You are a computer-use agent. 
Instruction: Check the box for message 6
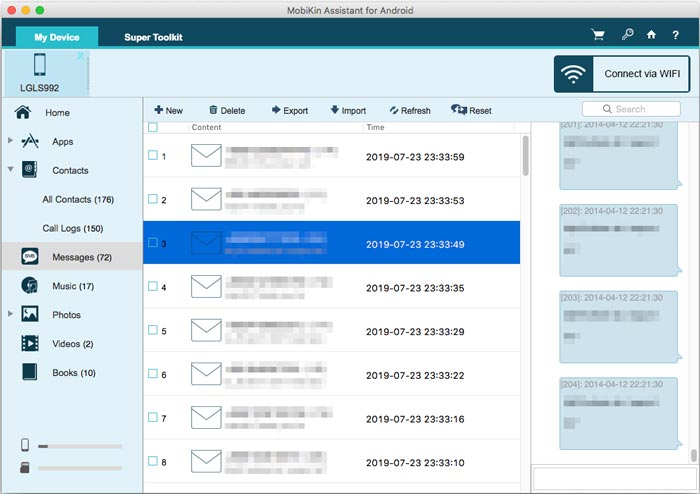coord(153,374)
